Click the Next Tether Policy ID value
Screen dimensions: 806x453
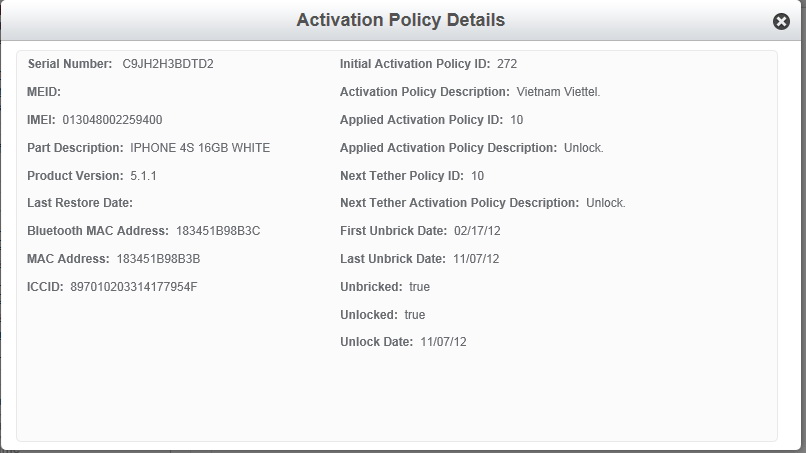pos(478,176)
